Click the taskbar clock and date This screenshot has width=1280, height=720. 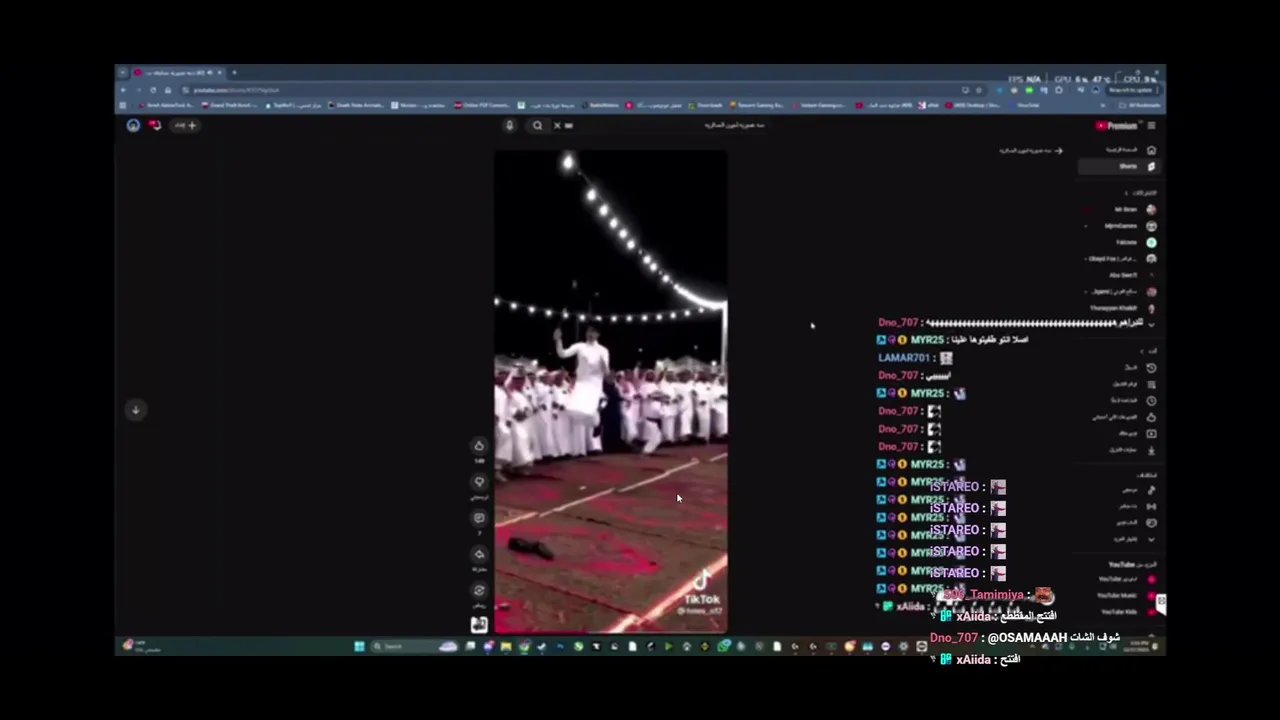tap(1138, 647)
